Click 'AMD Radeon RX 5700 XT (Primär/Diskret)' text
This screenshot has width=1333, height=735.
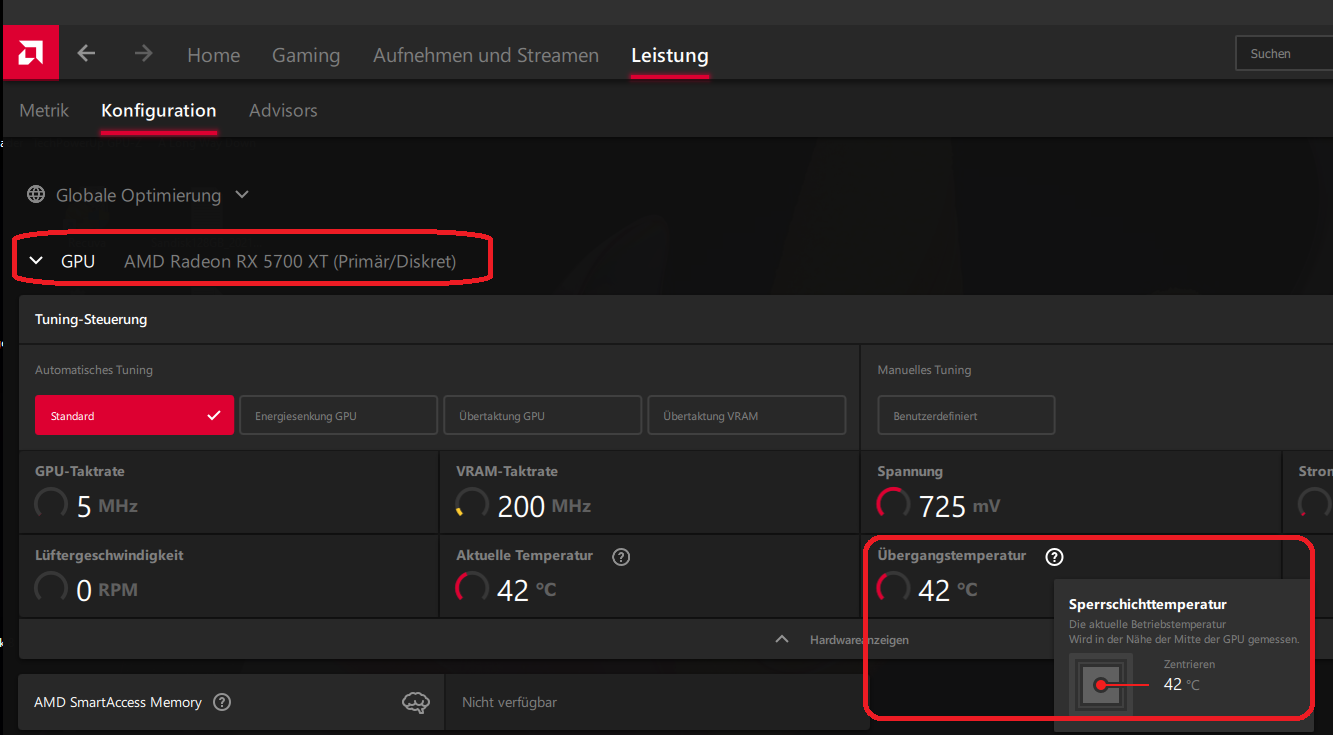290,261
